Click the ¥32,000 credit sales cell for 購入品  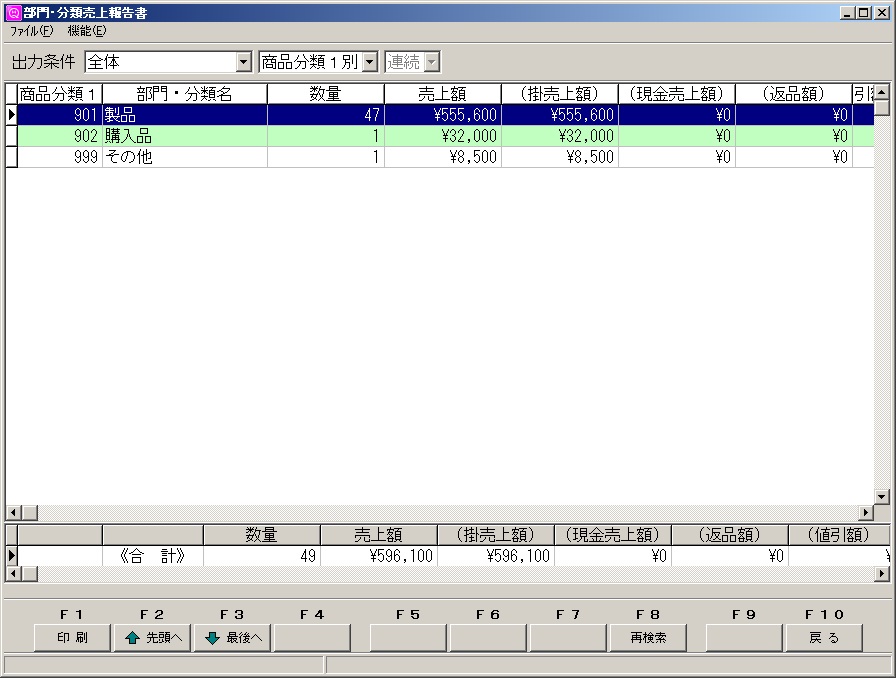[560, 136]
